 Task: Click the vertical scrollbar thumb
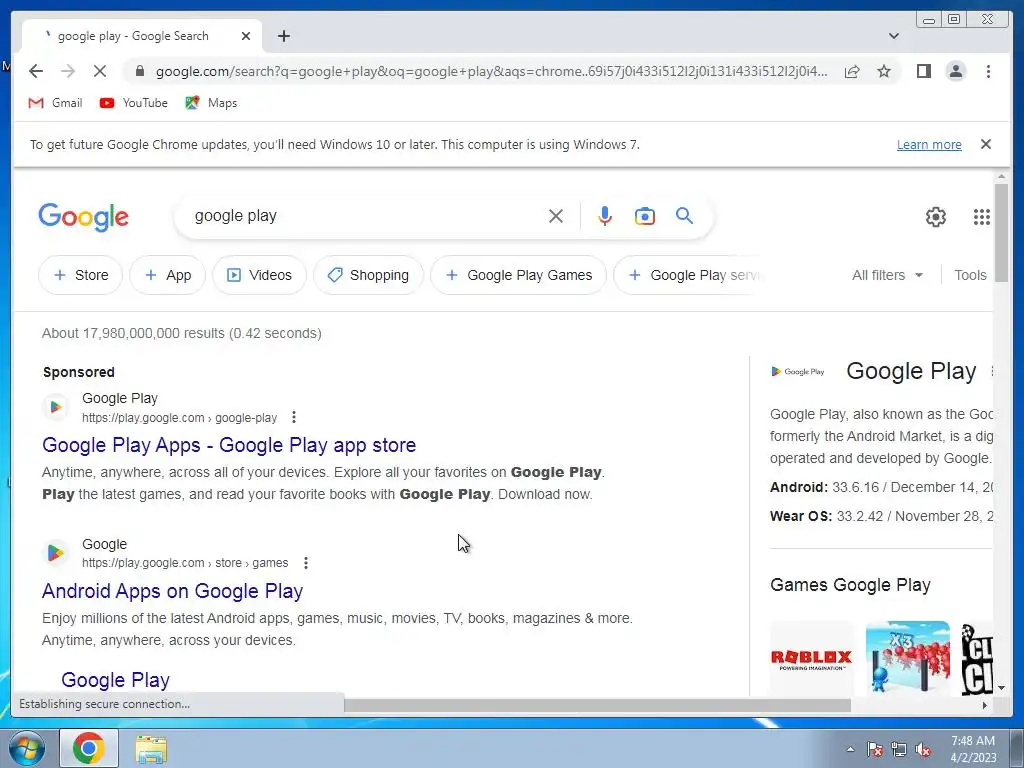(x=1001, y=232)
